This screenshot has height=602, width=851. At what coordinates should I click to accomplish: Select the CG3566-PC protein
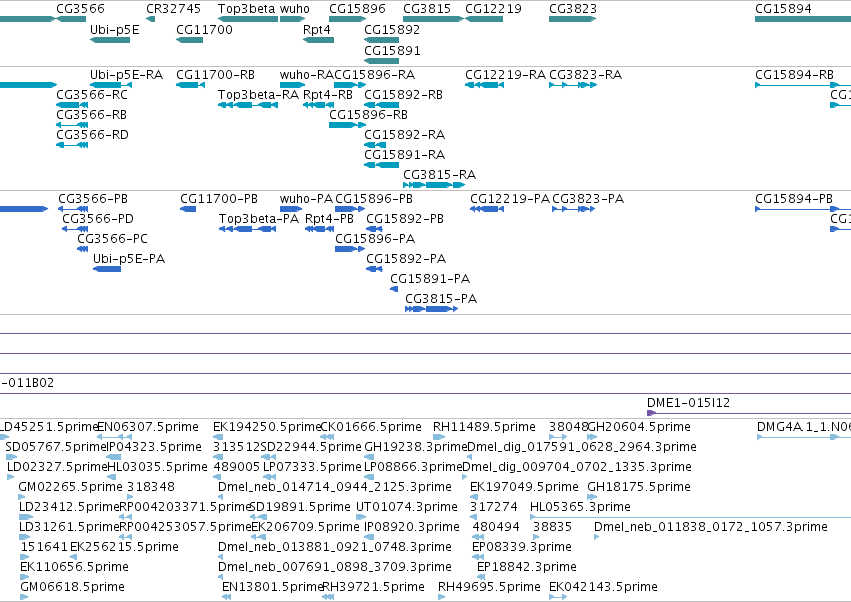tap(112, 239)
